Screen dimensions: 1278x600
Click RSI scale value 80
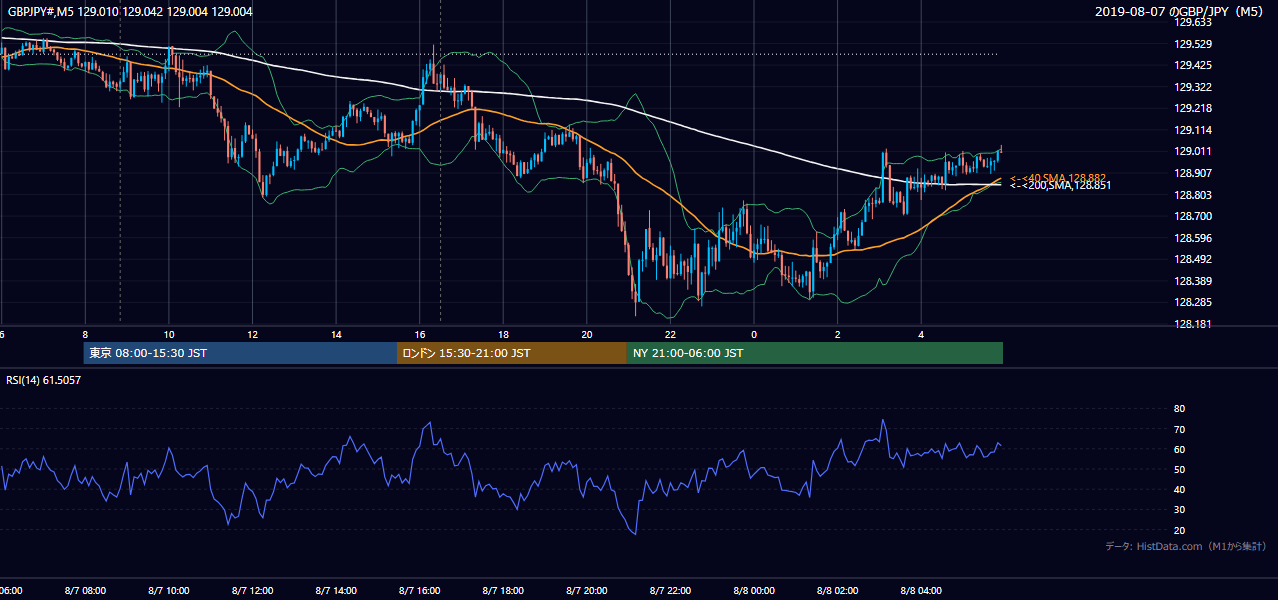tap(1179, 409)
